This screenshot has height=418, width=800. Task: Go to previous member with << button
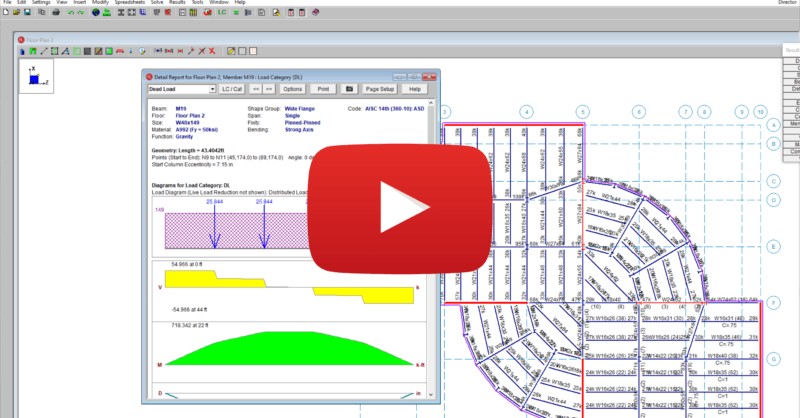pyautogui.click(x=255, y=89)
